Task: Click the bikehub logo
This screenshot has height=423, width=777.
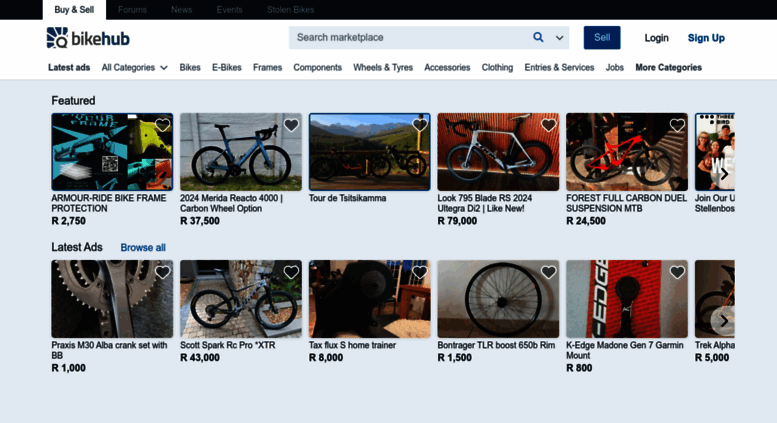Action: (88, 38)
